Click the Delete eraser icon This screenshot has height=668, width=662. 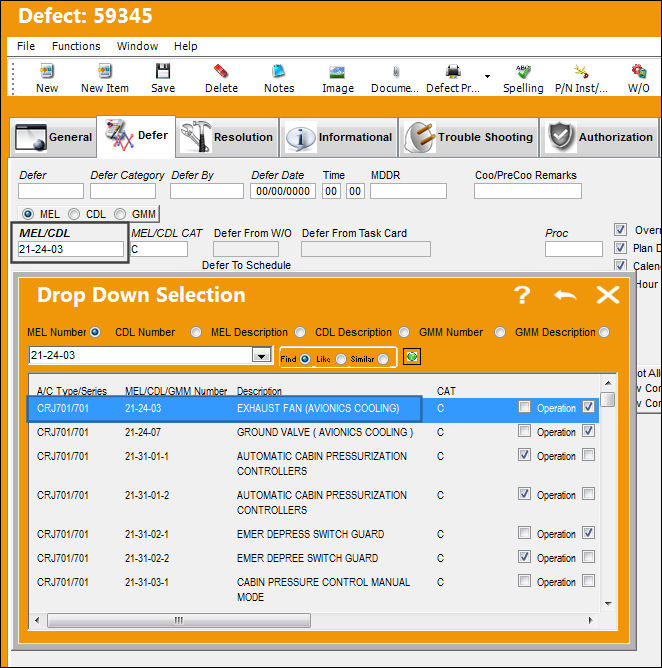pos(221,71)
